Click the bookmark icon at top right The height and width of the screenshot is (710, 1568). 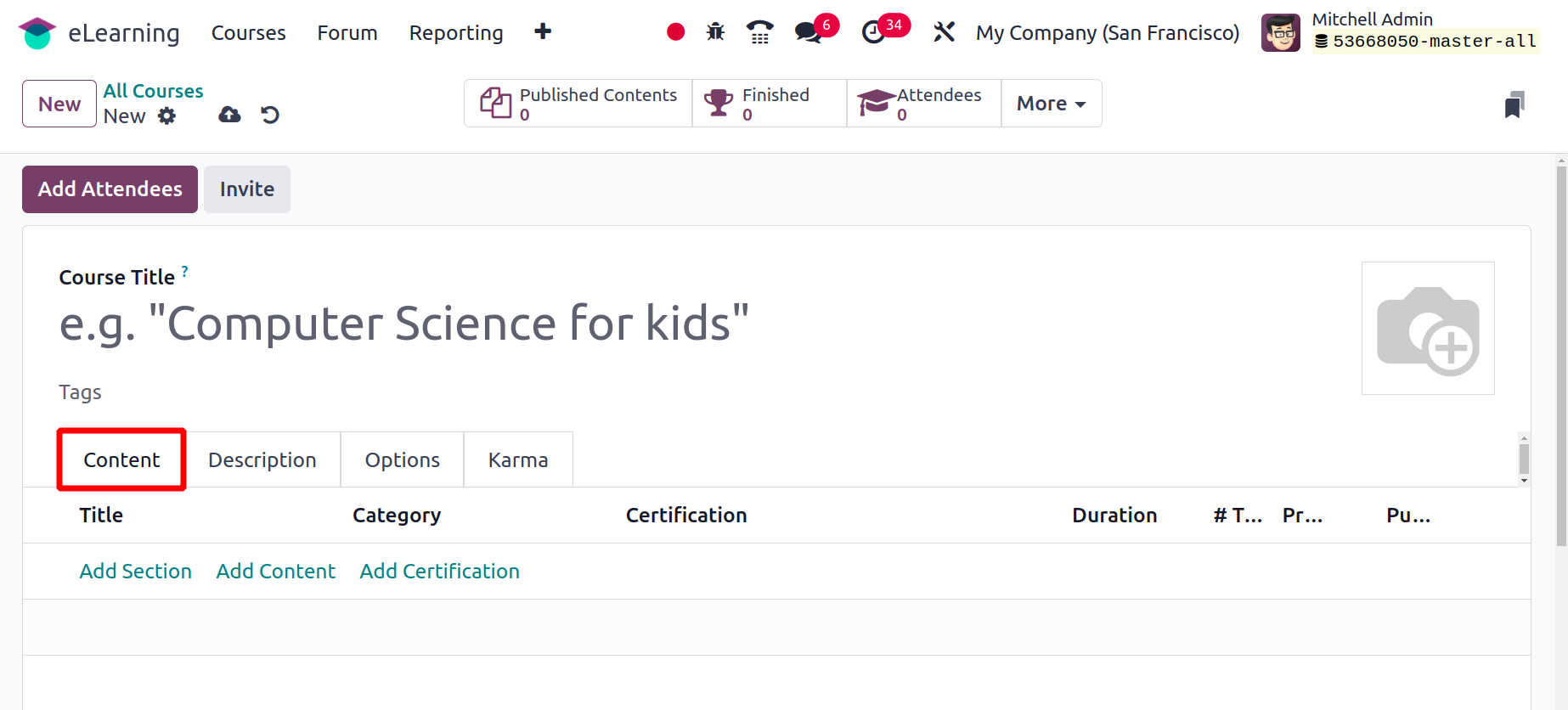1514,104
